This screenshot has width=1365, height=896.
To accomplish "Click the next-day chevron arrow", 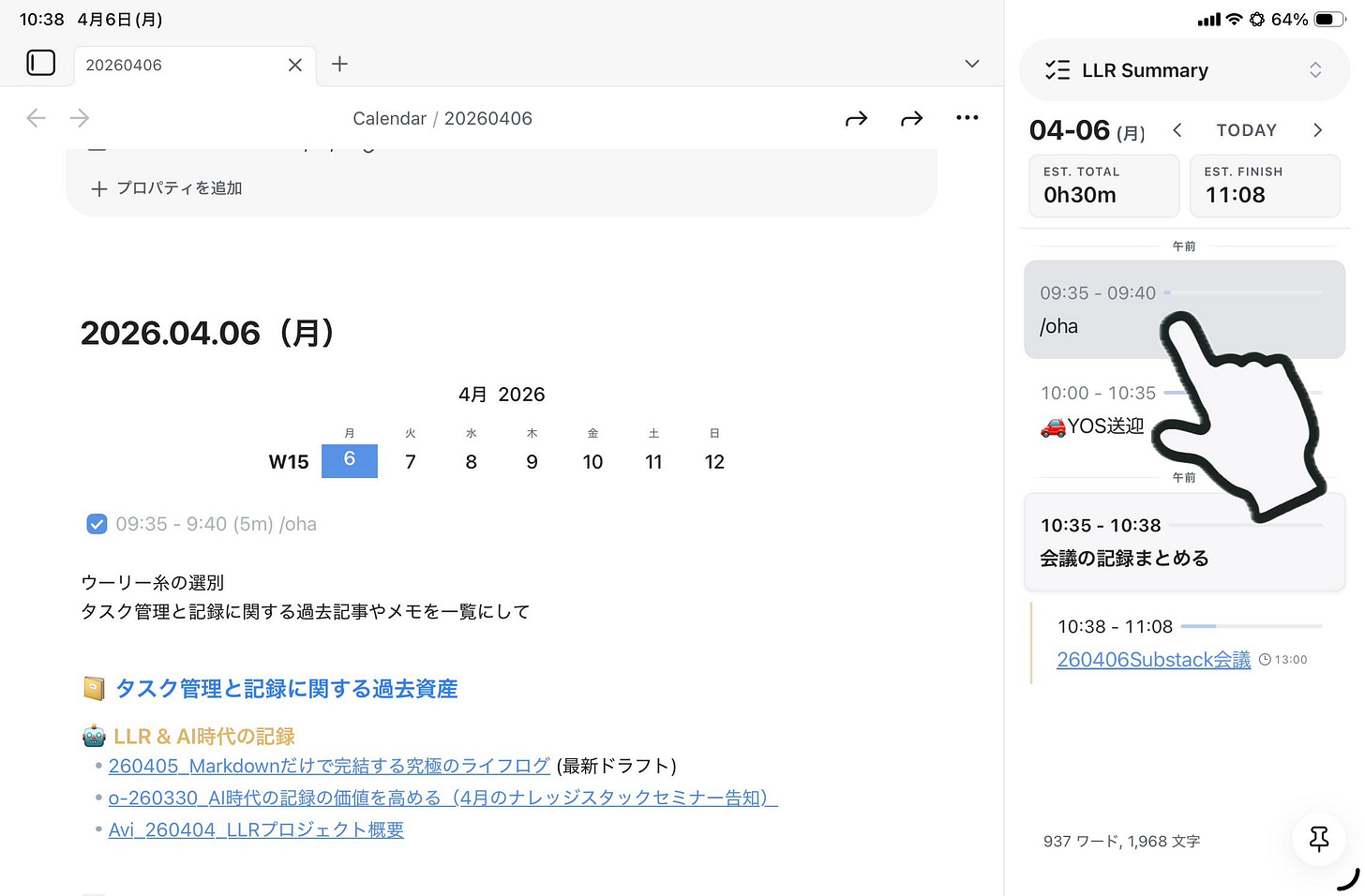I will [x=1317, y=130].
